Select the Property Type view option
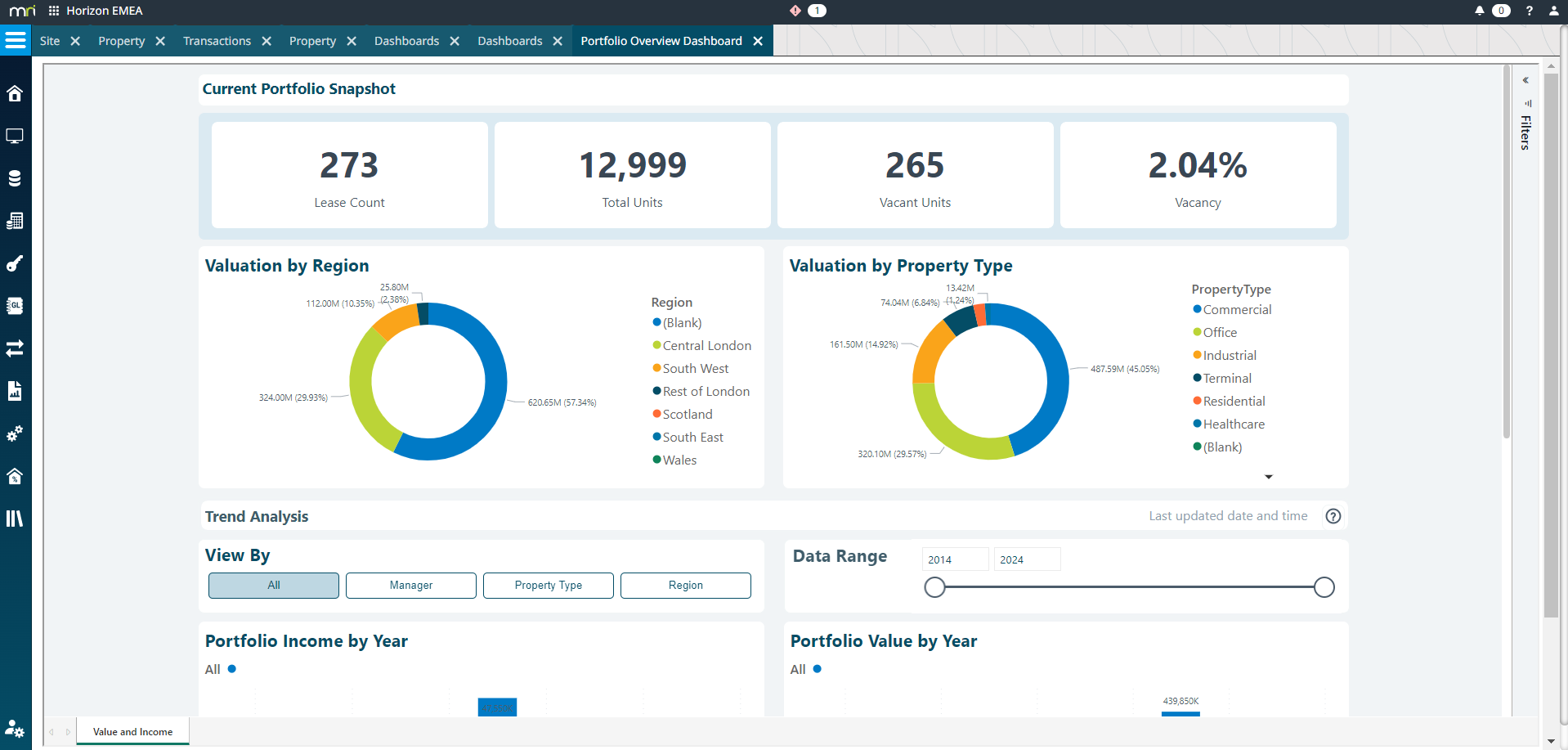 pos(548,585)
